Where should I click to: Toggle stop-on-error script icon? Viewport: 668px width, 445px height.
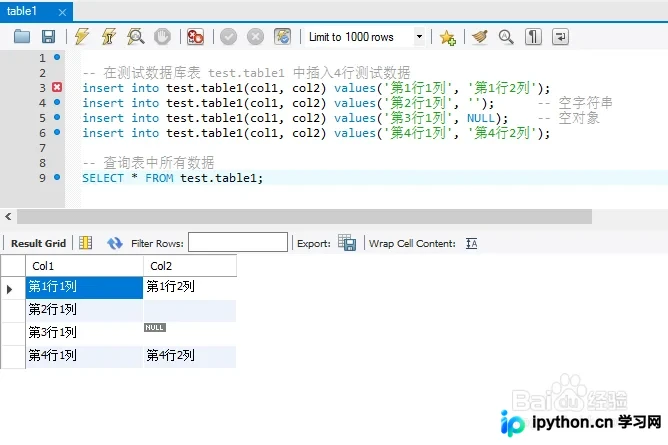195,37
